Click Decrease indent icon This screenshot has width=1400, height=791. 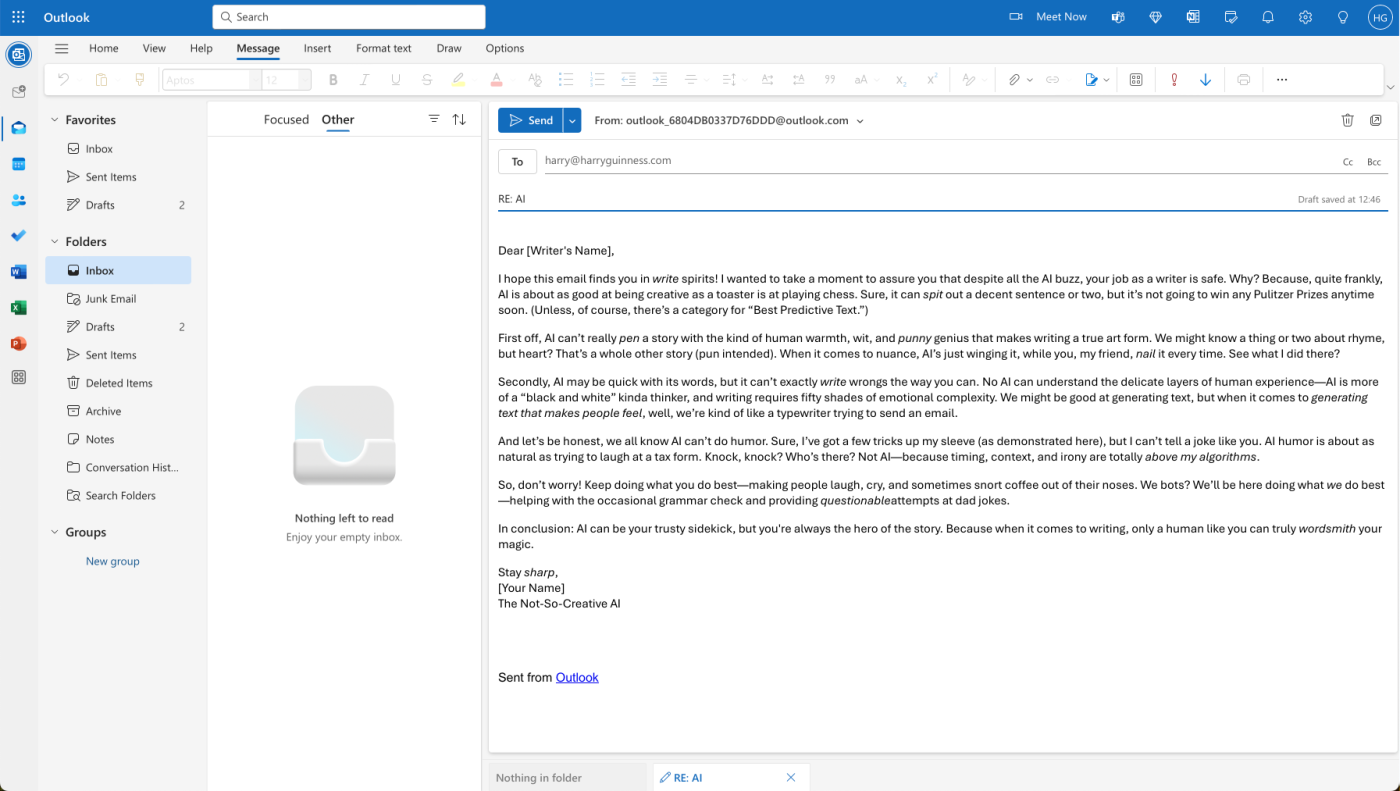click(x=628, y=80)
